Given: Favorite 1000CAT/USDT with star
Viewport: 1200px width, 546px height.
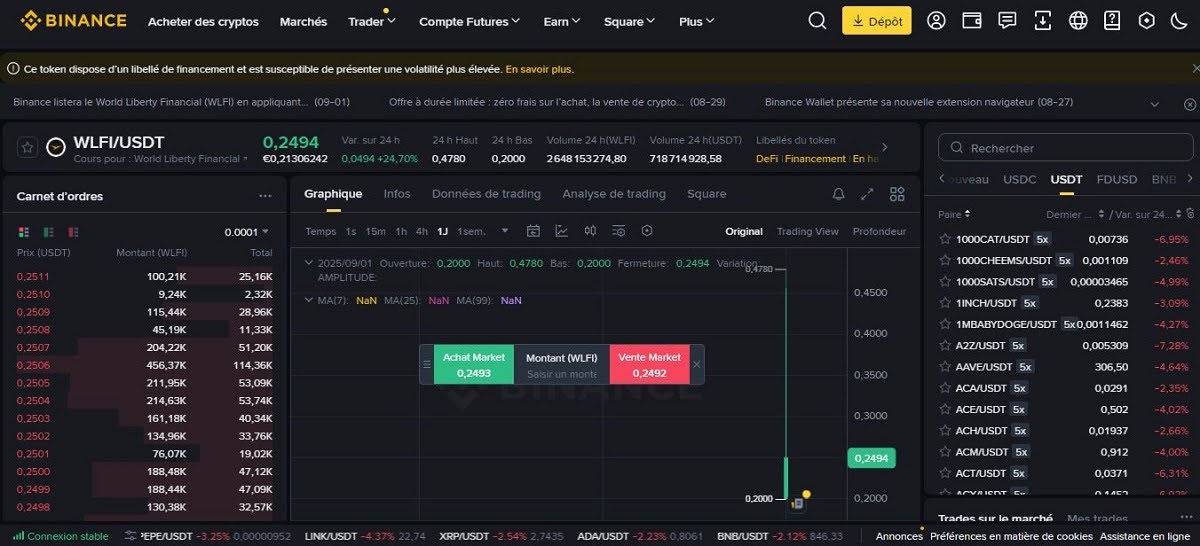Looking at the screenshot, I should (x=944, y=239).
